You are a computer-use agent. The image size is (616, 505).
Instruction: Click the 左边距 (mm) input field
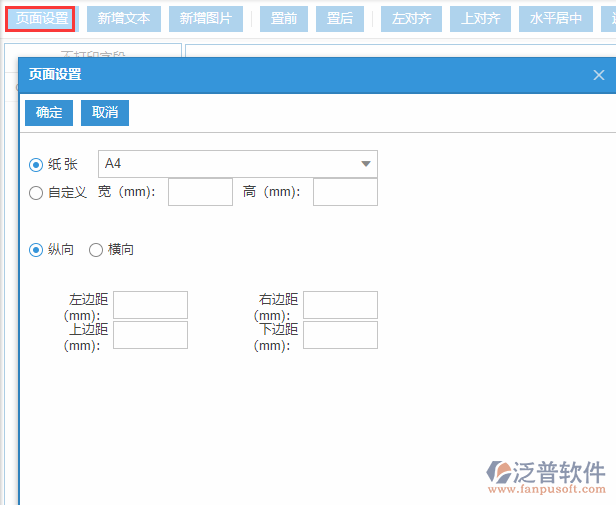(150, 305)
